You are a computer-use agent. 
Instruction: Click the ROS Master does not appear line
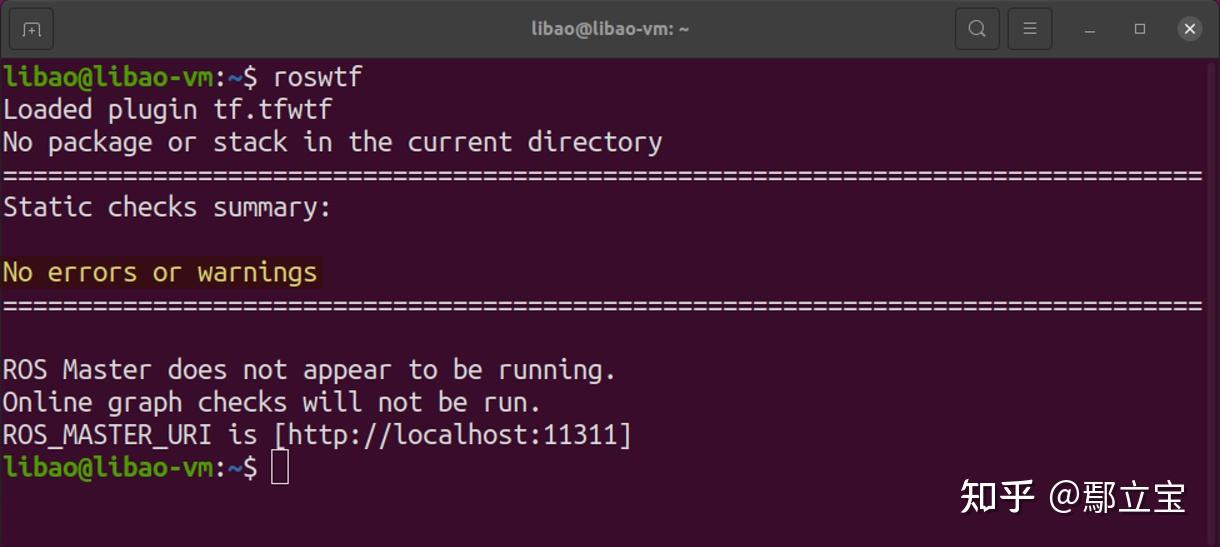(x=310, y=370)
